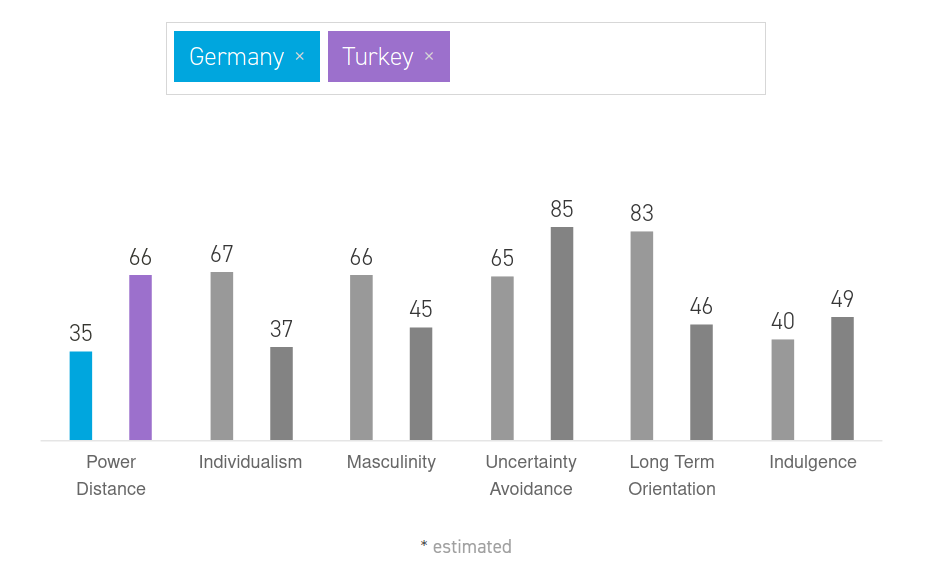Remove Turkey tag with its × icon
This screenshot has width=925, height=573.
click(x=429, y=57)
